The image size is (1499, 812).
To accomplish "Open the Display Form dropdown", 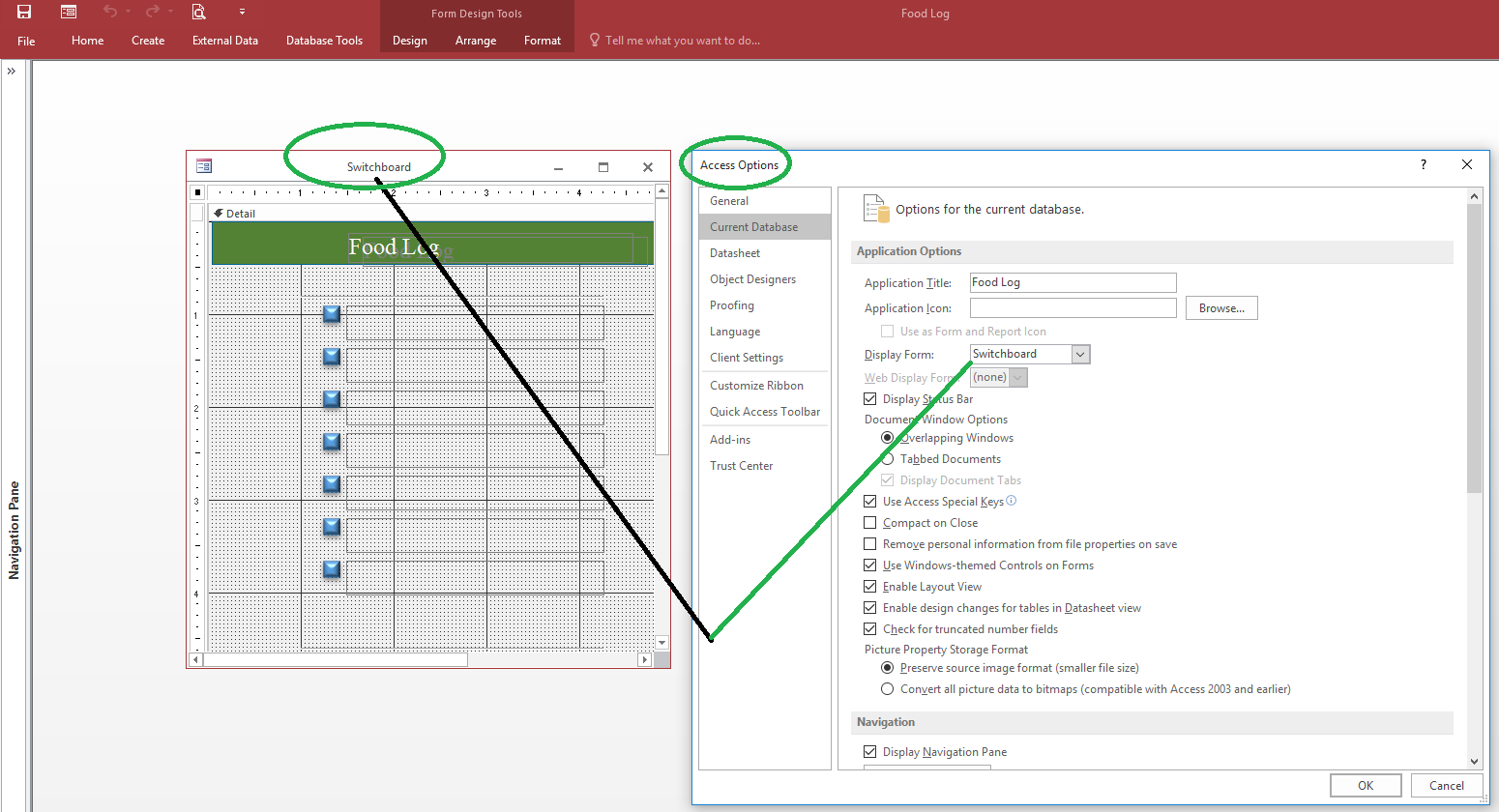I will [x=1081, y=354].
